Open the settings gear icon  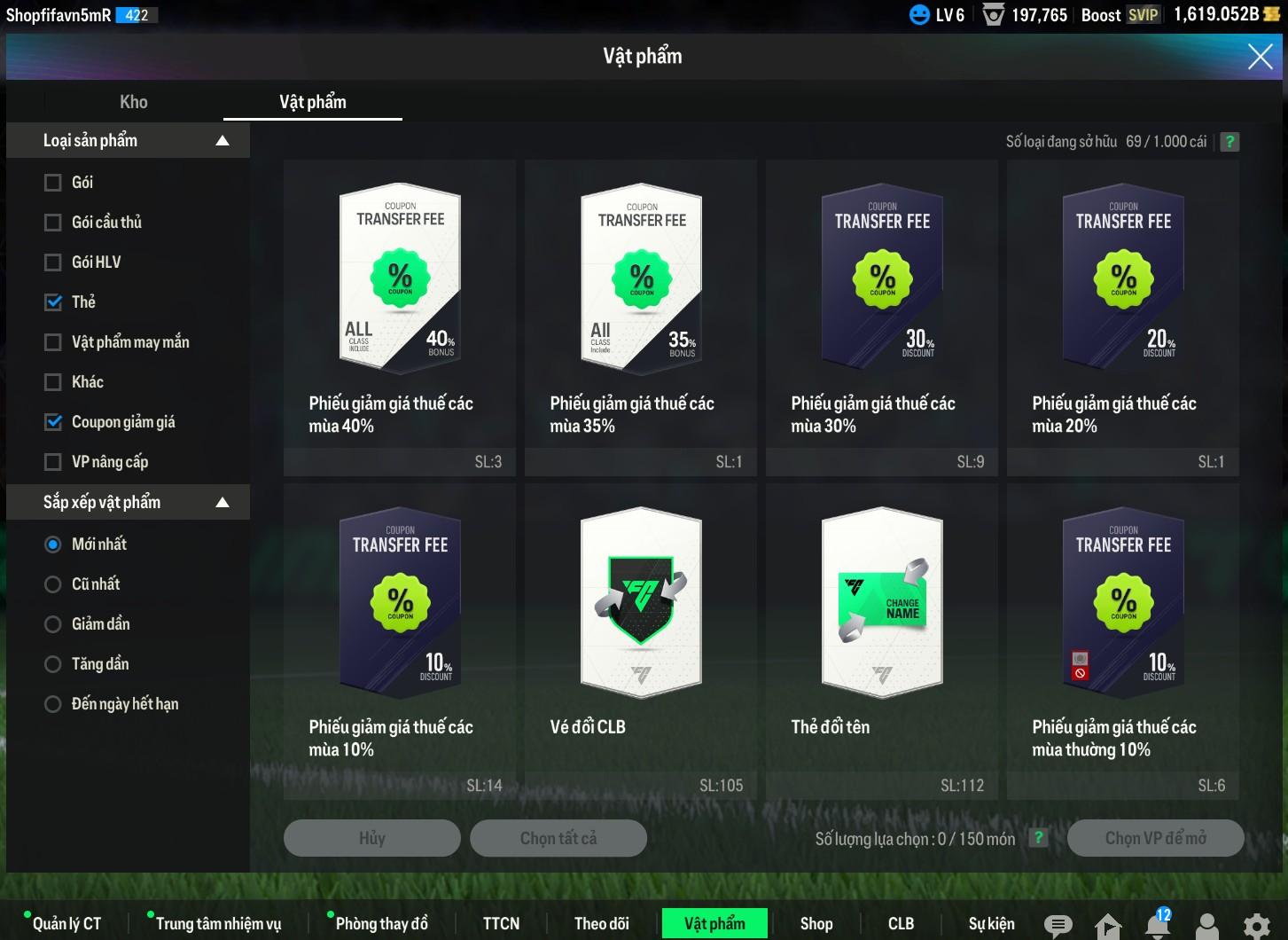click(1256, 926)
